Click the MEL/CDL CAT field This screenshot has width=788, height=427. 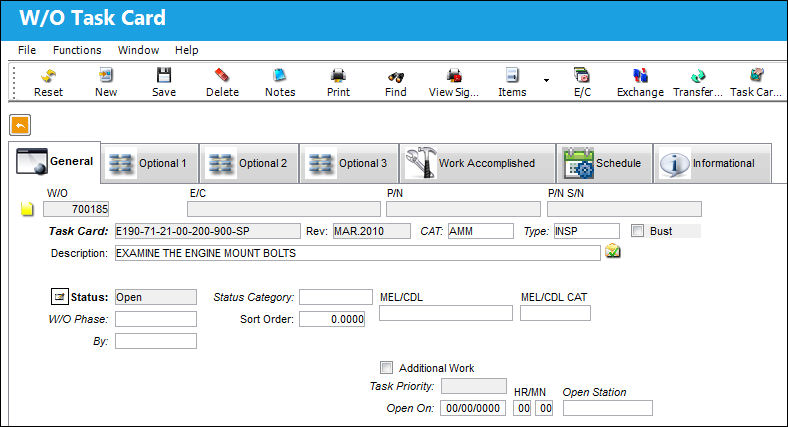click(x=555, y=313)
